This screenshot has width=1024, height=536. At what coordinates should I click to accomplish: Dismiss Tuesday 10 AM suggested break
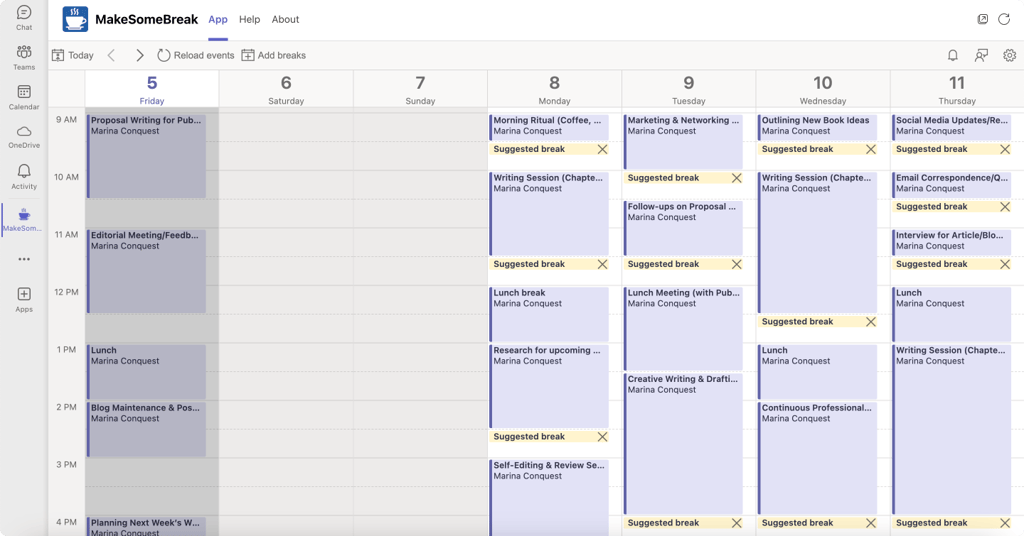tap(737, 178)
